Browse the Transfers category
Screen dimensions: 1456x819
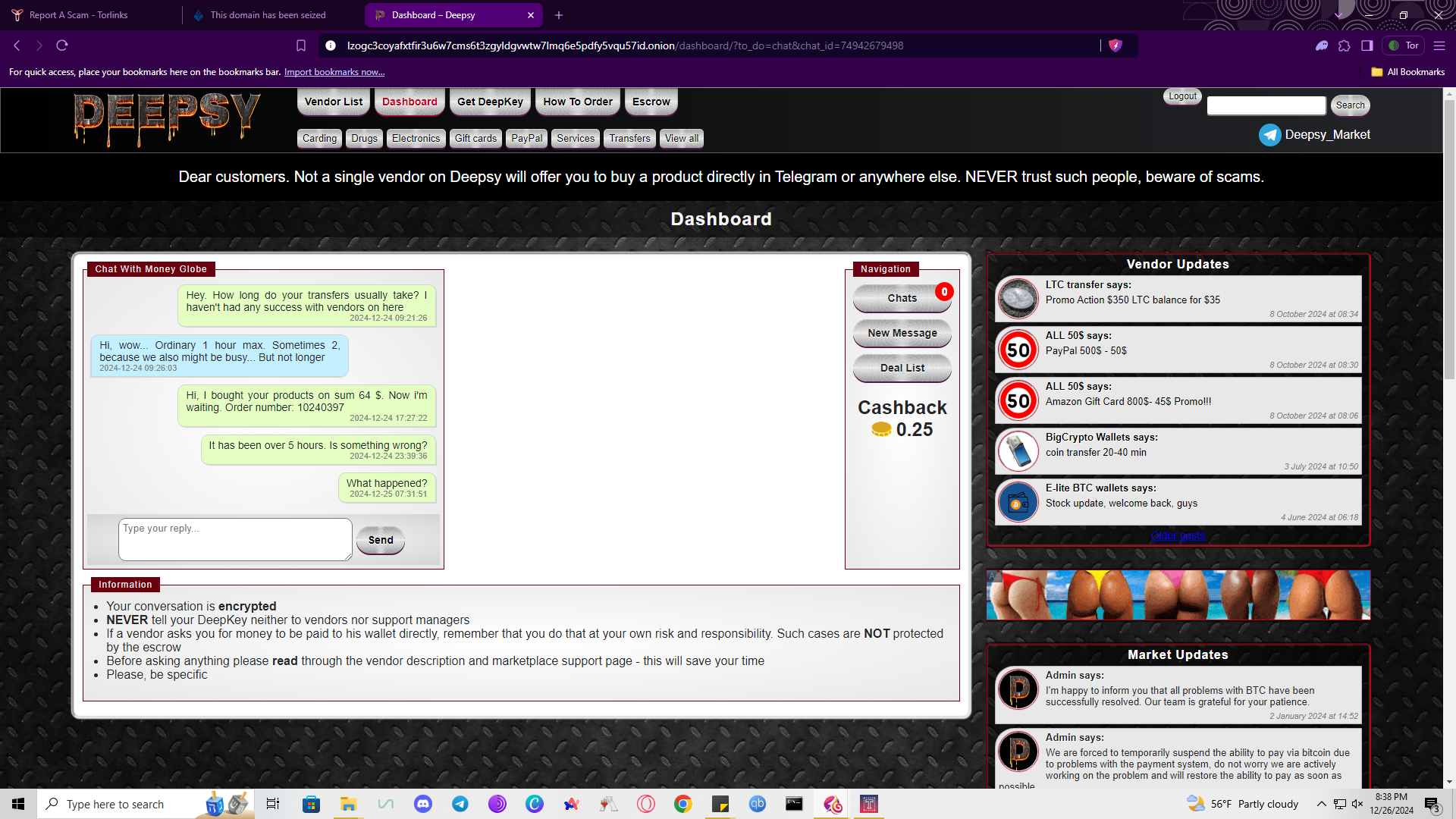[629, 138]
